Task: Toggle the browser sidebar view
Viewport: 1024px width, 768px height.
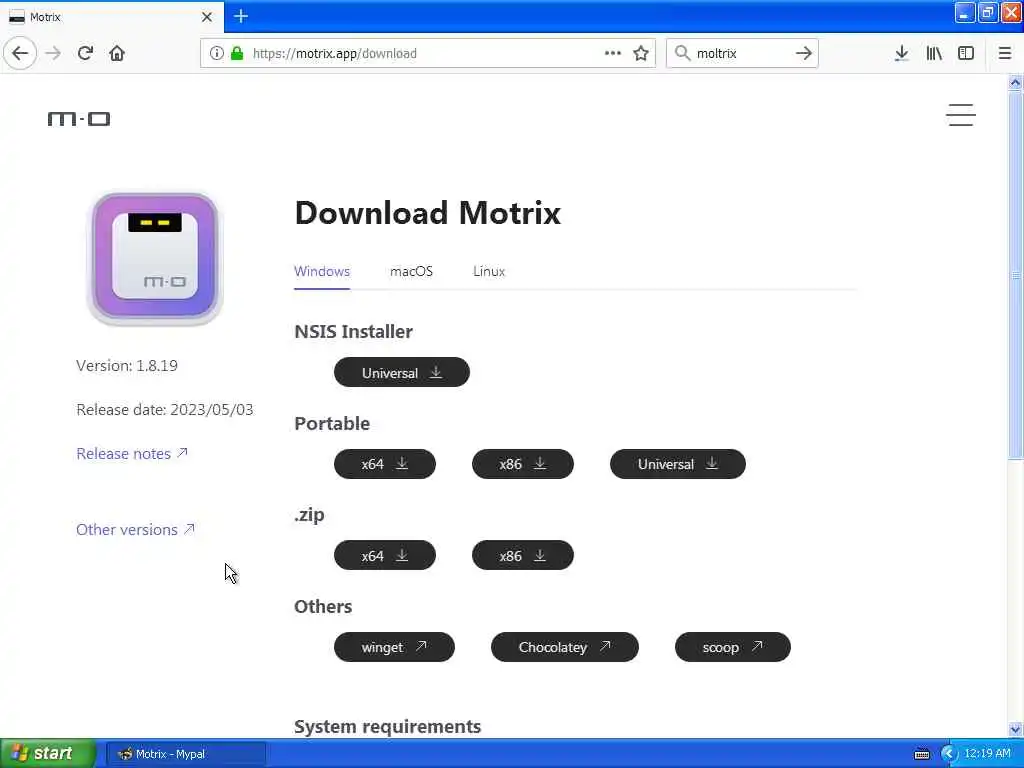Action: [966, 53]
